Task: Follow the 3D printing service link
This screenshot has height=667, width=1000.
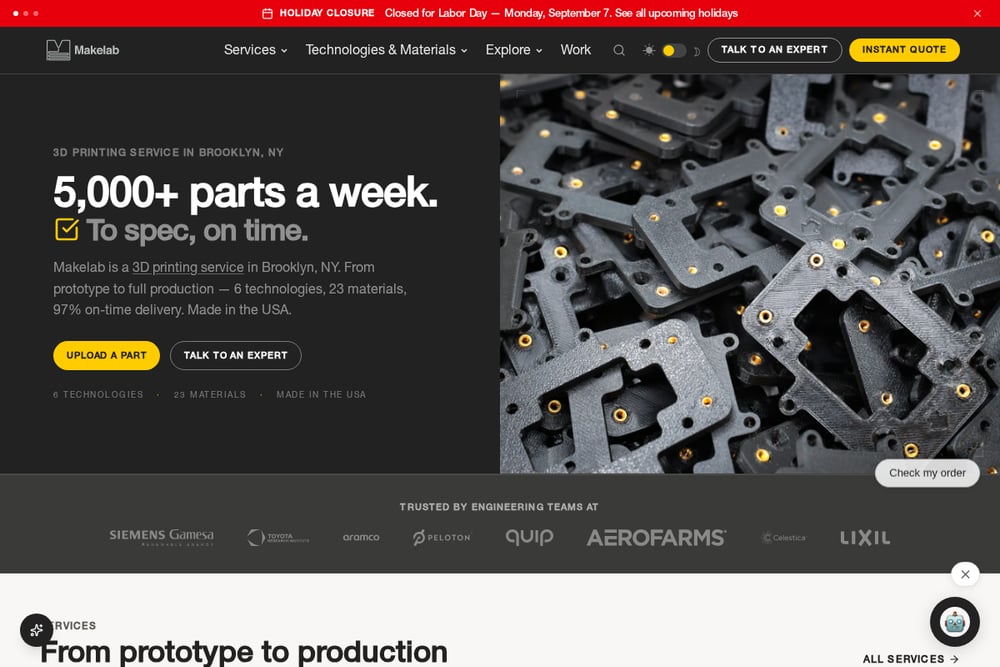Action: coord(188,267)
